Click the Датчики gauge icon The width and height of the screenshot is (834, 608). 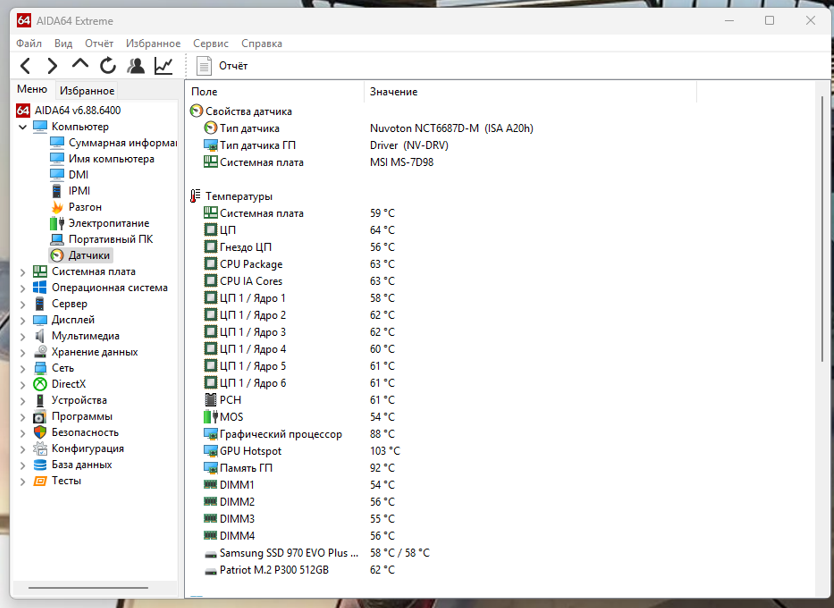[x=57, y=255]
